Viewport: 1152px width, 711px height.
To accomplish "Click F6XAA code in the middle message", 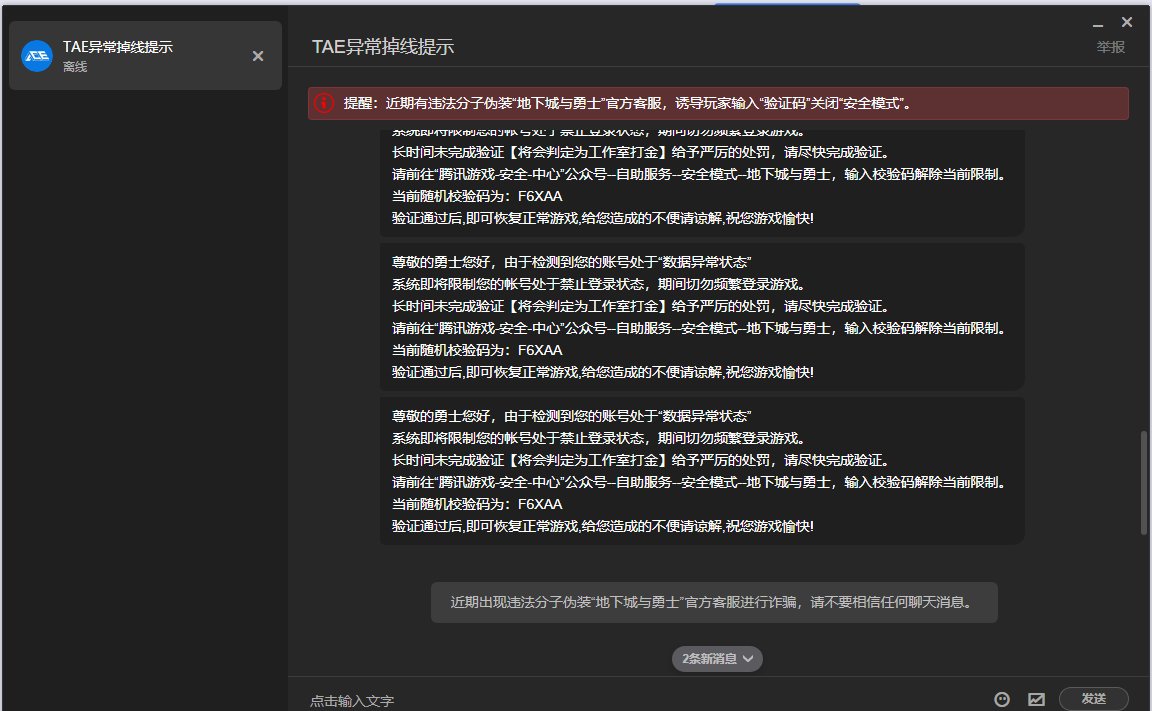I will pos(540,350).
